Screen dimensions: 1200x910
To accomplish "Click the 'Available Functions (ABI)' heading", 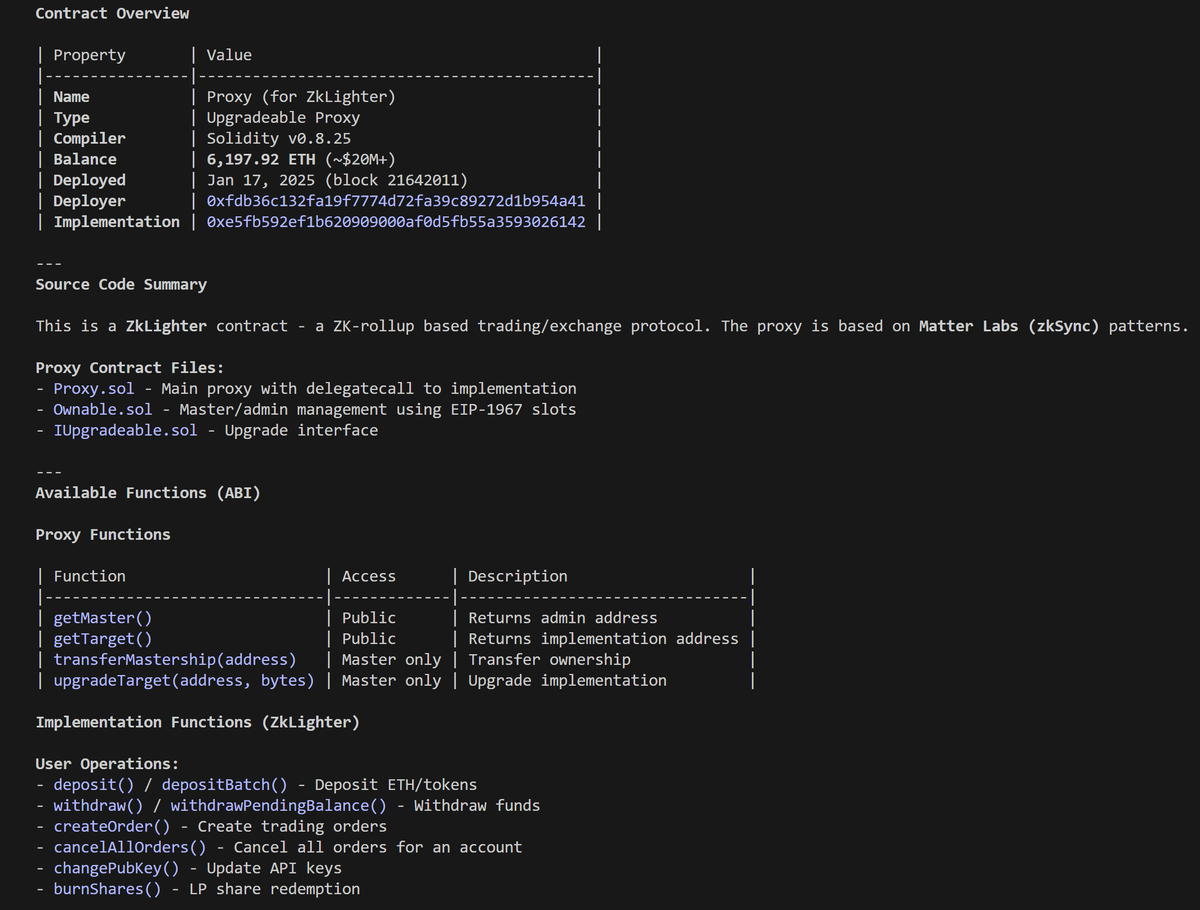I will pos(148,493).
